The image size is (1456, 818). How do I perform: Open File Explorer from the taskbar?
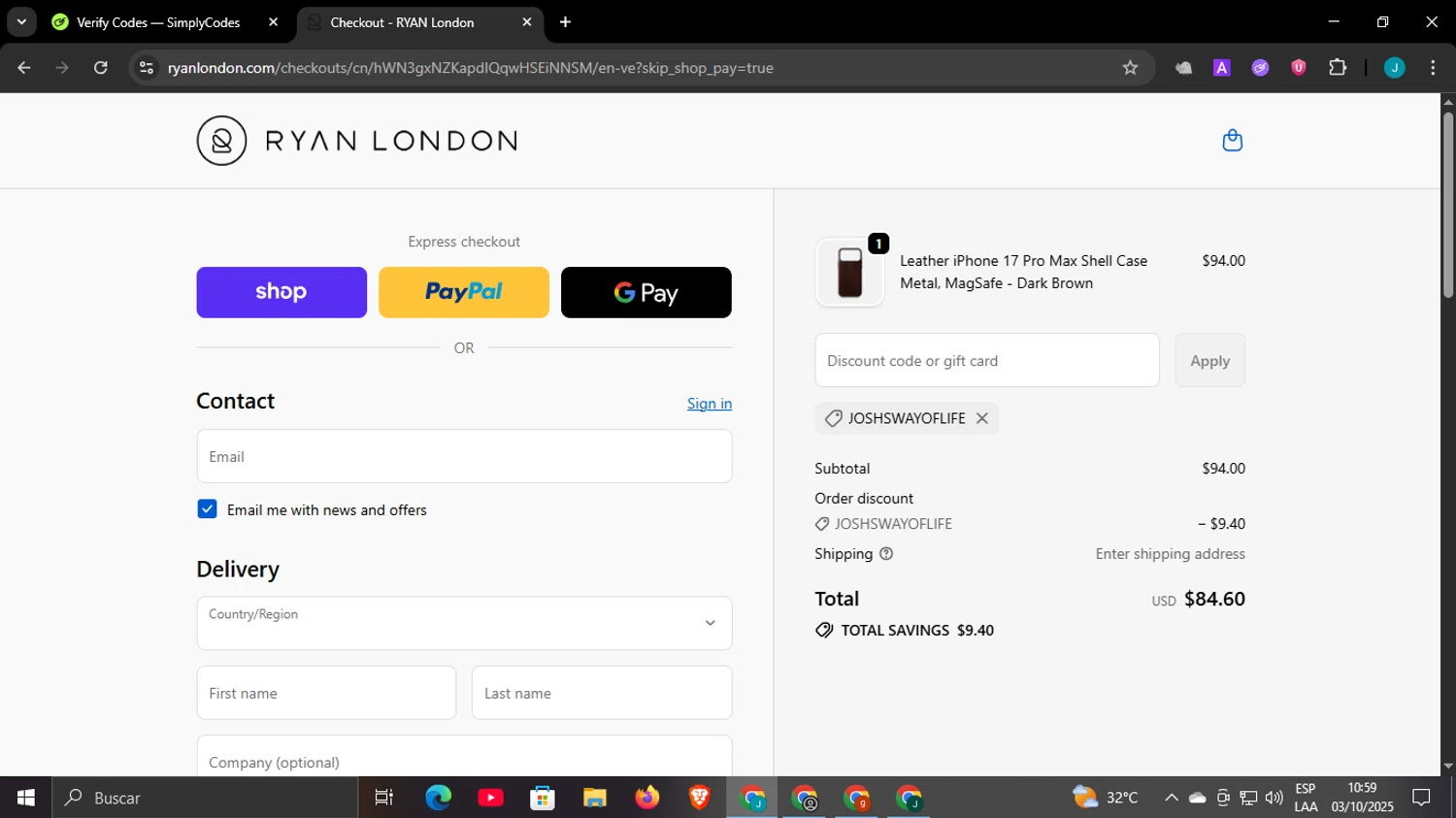point(595,798)
